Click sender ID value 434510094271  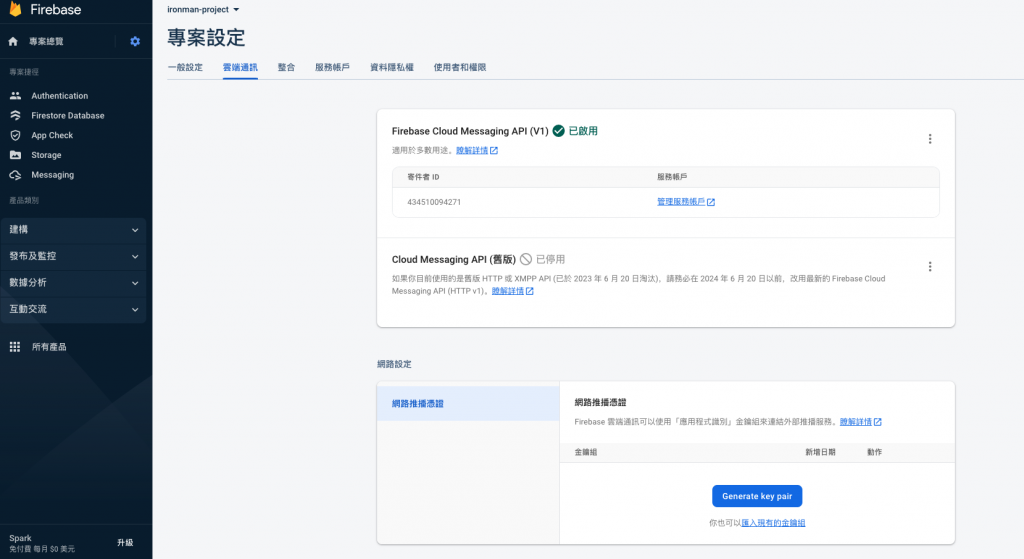pyautogui.click(x=434, y=202)
